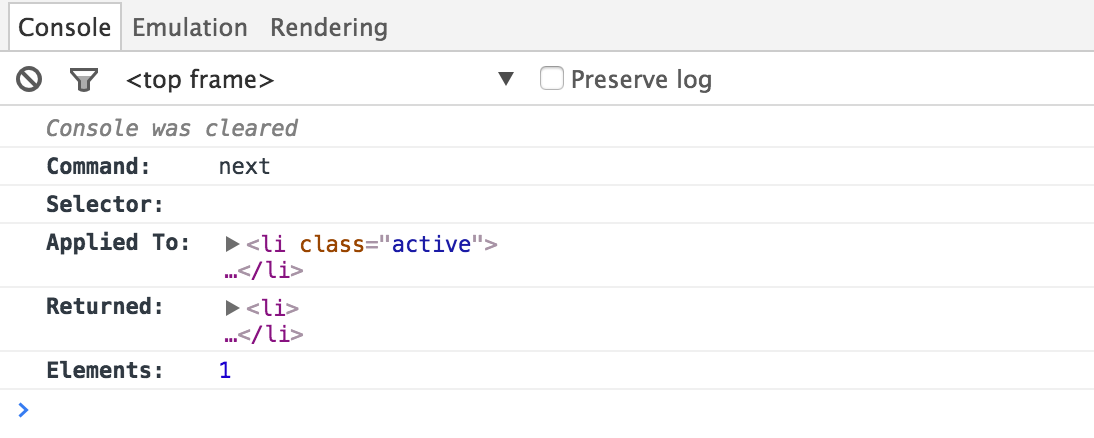Click the "active" class attribute value
This screenshot has height=438, width=1094.
click(x=431, y=243)
